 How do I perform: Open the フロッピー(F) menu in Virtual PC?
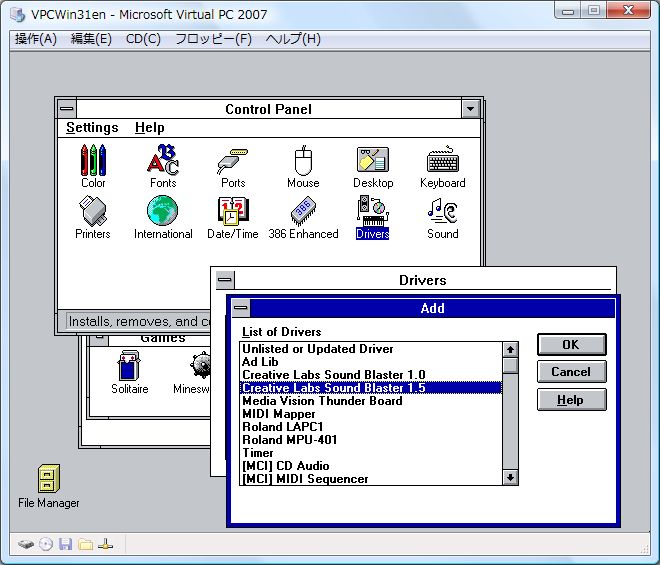coord(213,39)
